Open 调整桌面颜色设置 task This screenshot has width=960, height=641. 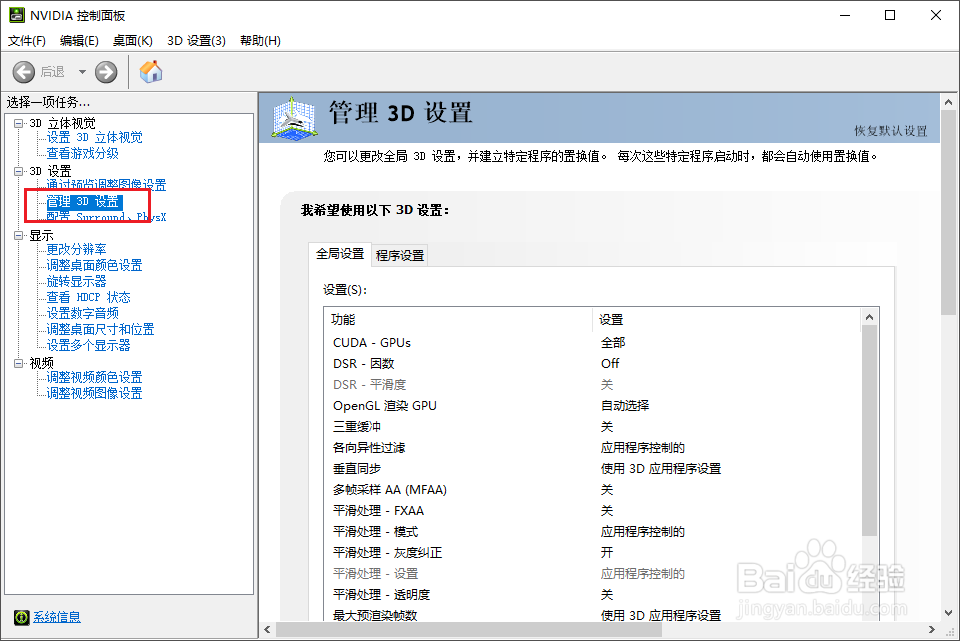coord(94,265)
